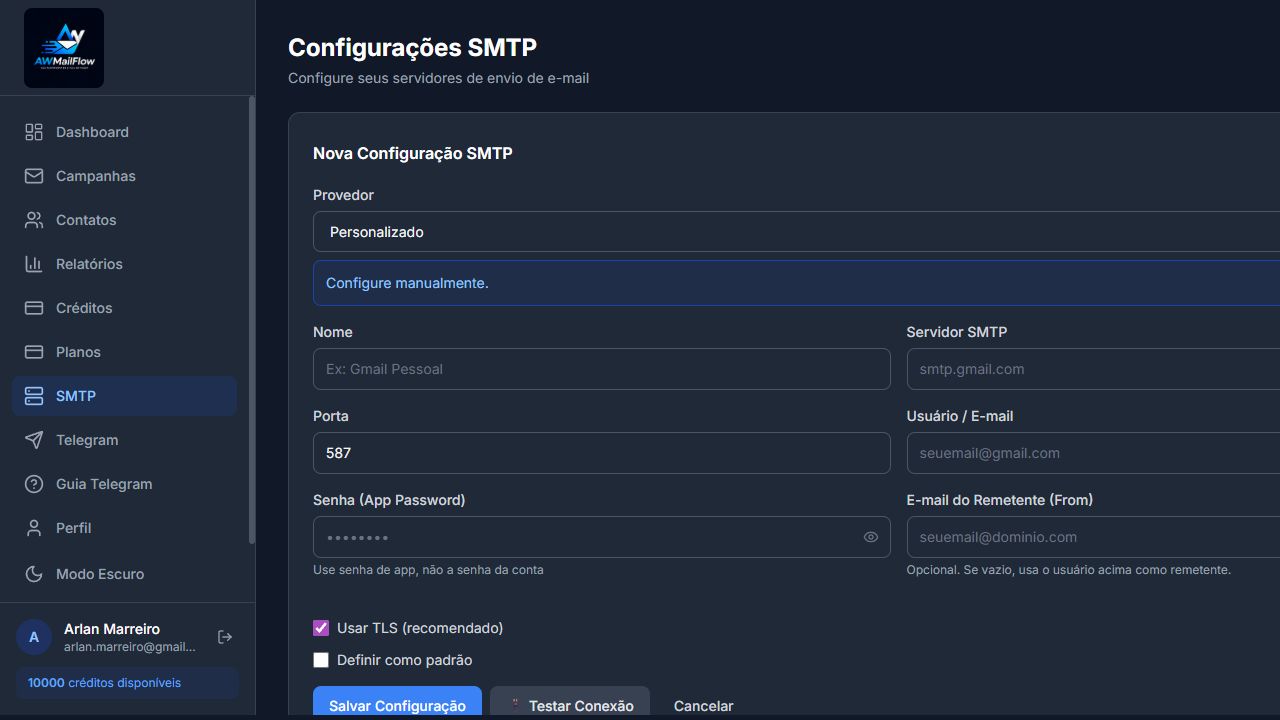
Task: Click the SMTP server icon
Action: pos(34,396)
